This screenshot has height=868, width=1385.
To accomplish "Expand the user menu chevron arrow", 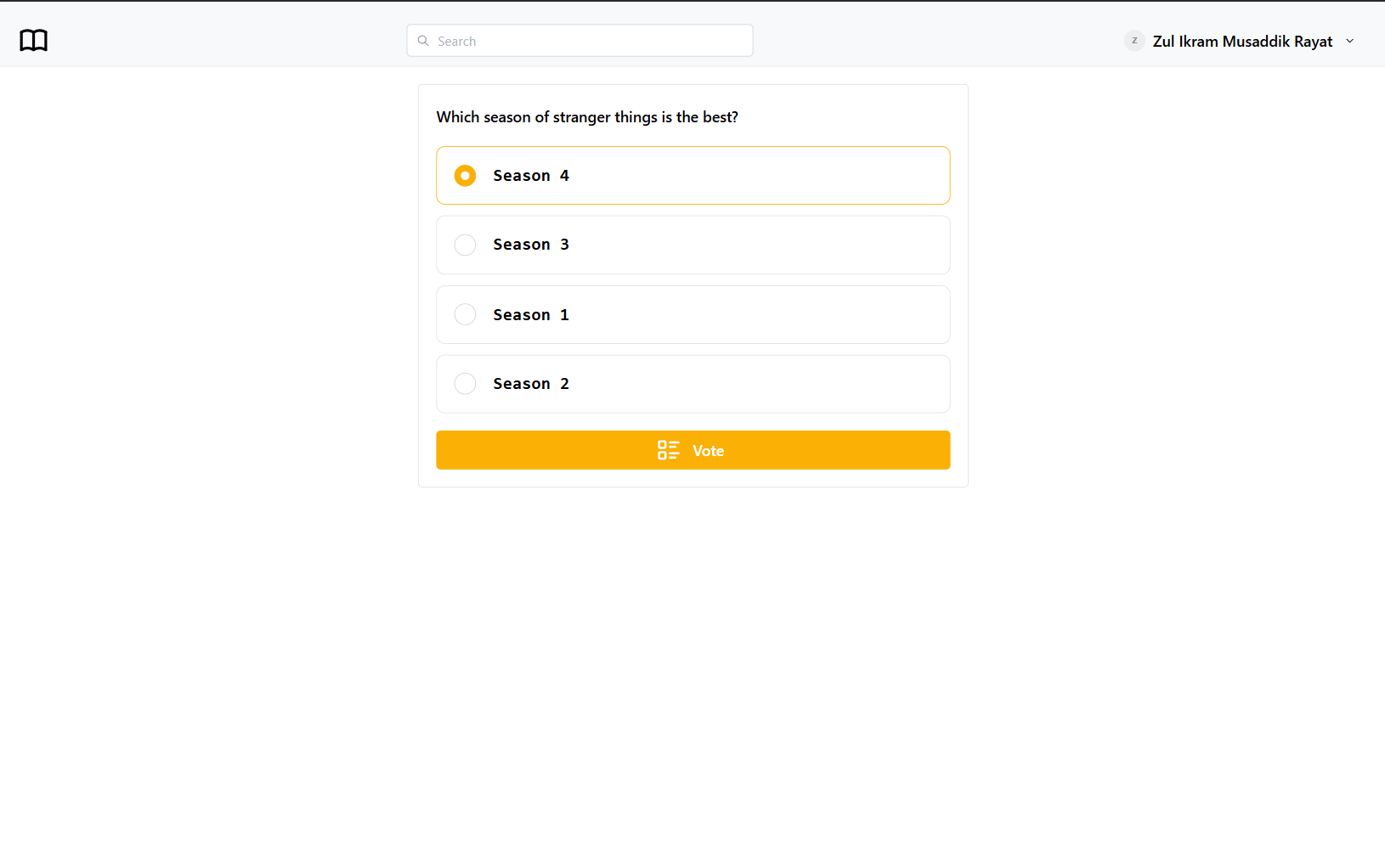I will (1350, 41).
